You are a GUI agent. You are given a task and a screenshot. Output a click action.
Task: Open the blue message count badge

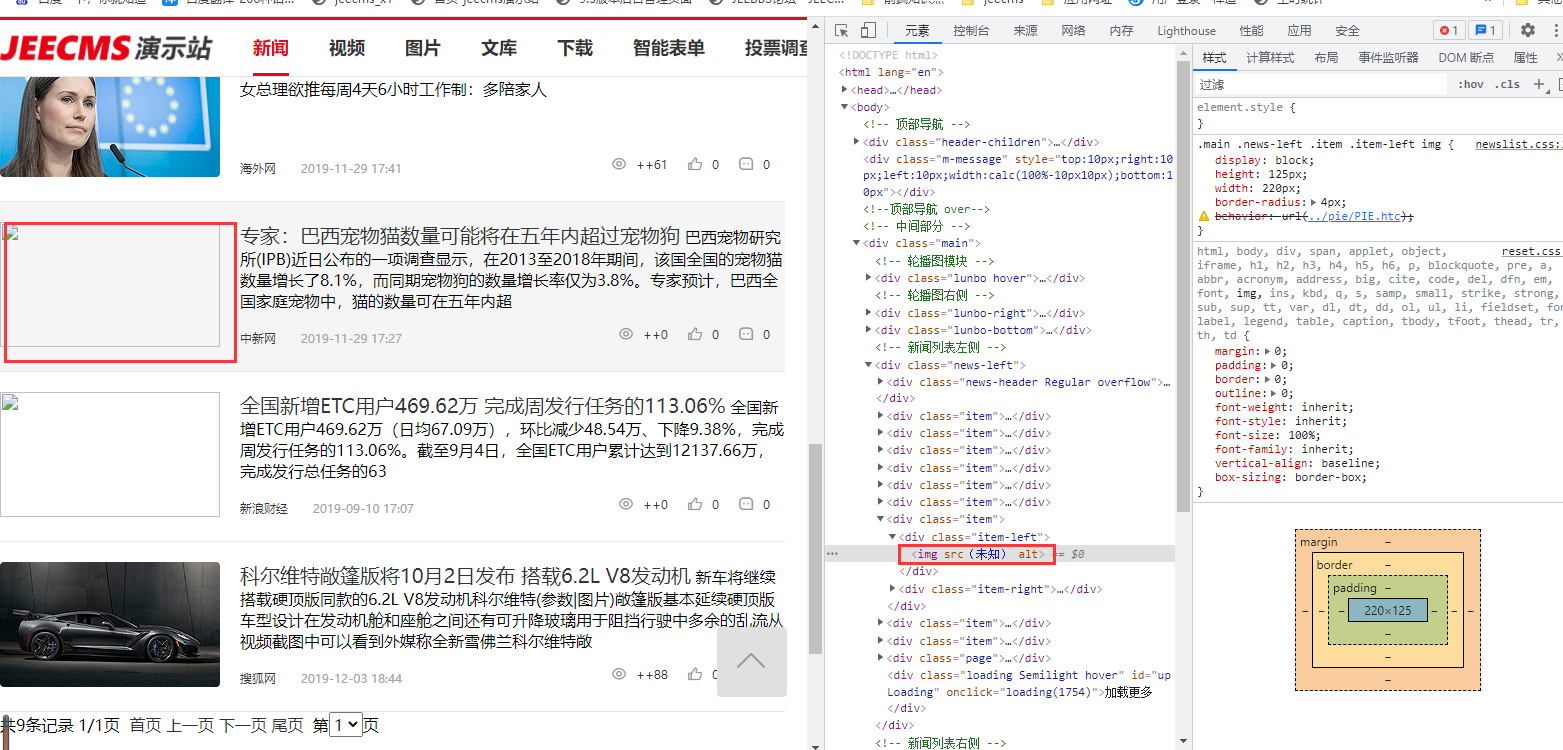pyautogui.click(x=1486, y=30)
